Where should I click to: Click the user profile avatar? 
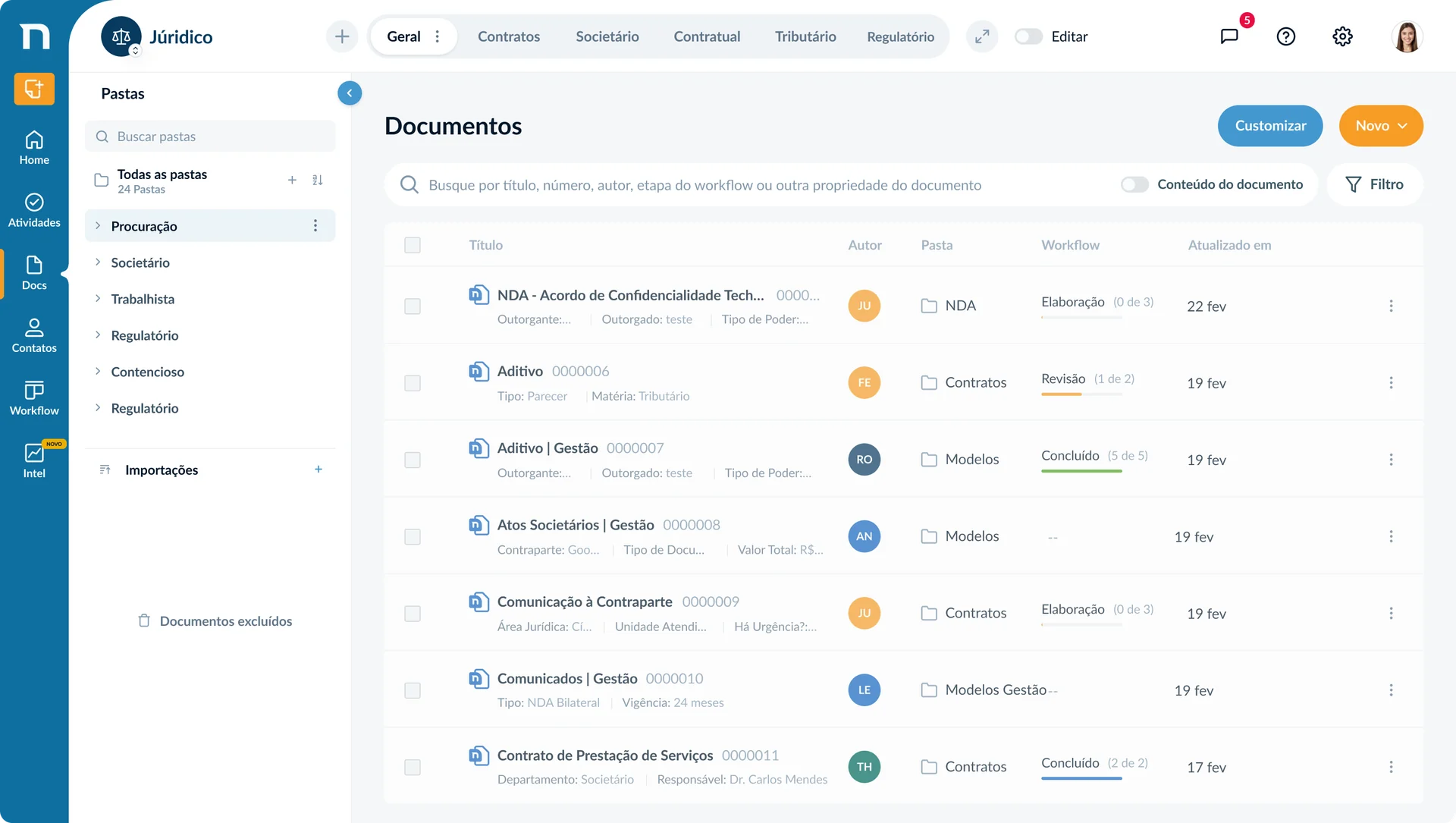coord(1407,36)
